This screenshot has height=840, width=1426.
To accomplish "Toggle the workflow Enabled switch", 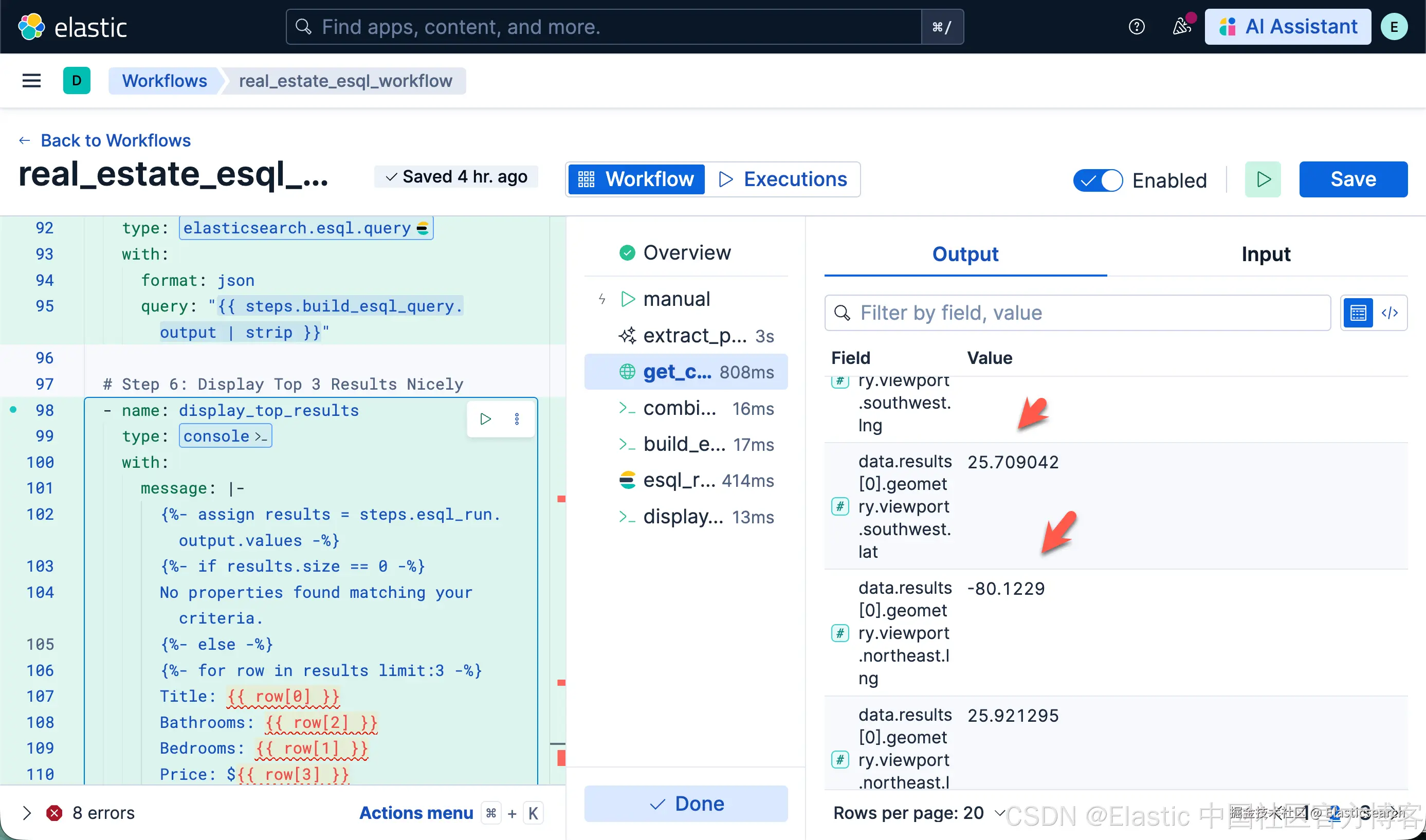I will [1098, 180].
